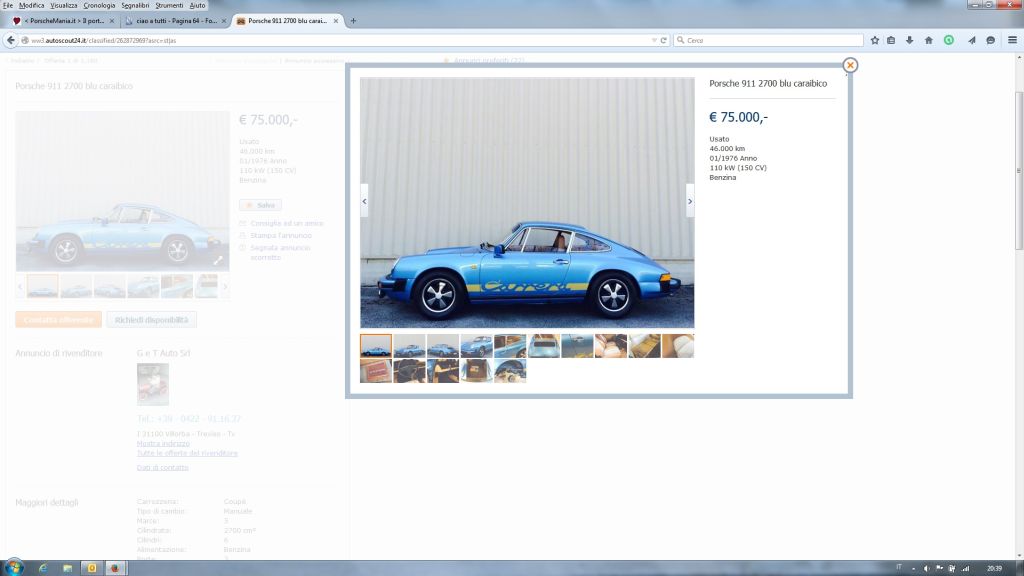1024x576 pixels.
Task: Bookmark this page with the star icon
Action: pyautogui.click(x=874, y=40)
